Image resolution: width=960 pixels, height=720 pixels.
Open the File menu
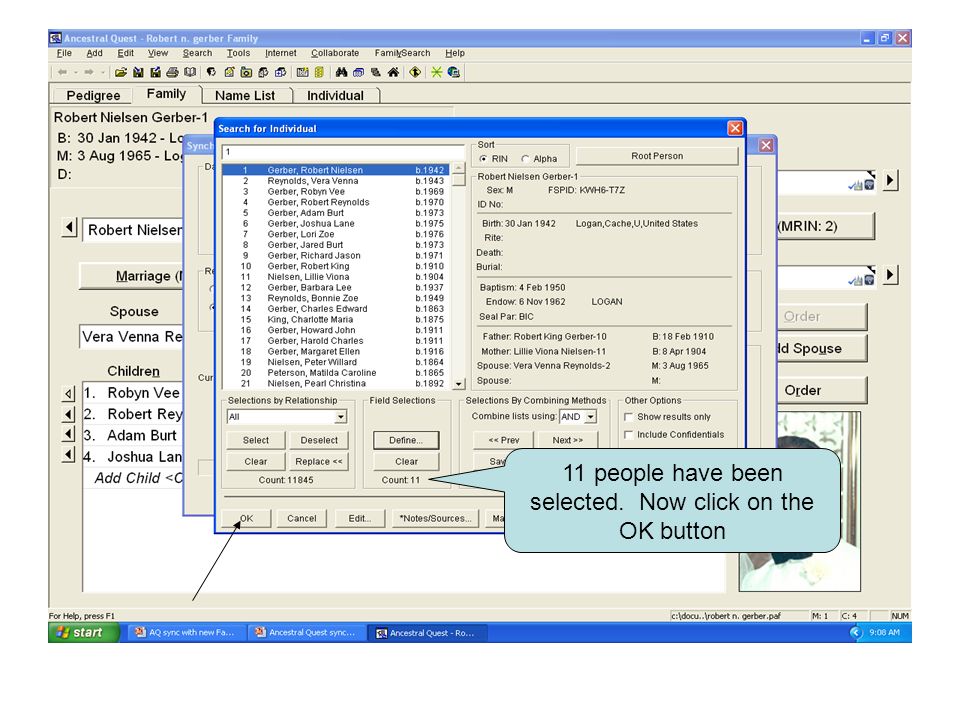[x=64, y=53]
